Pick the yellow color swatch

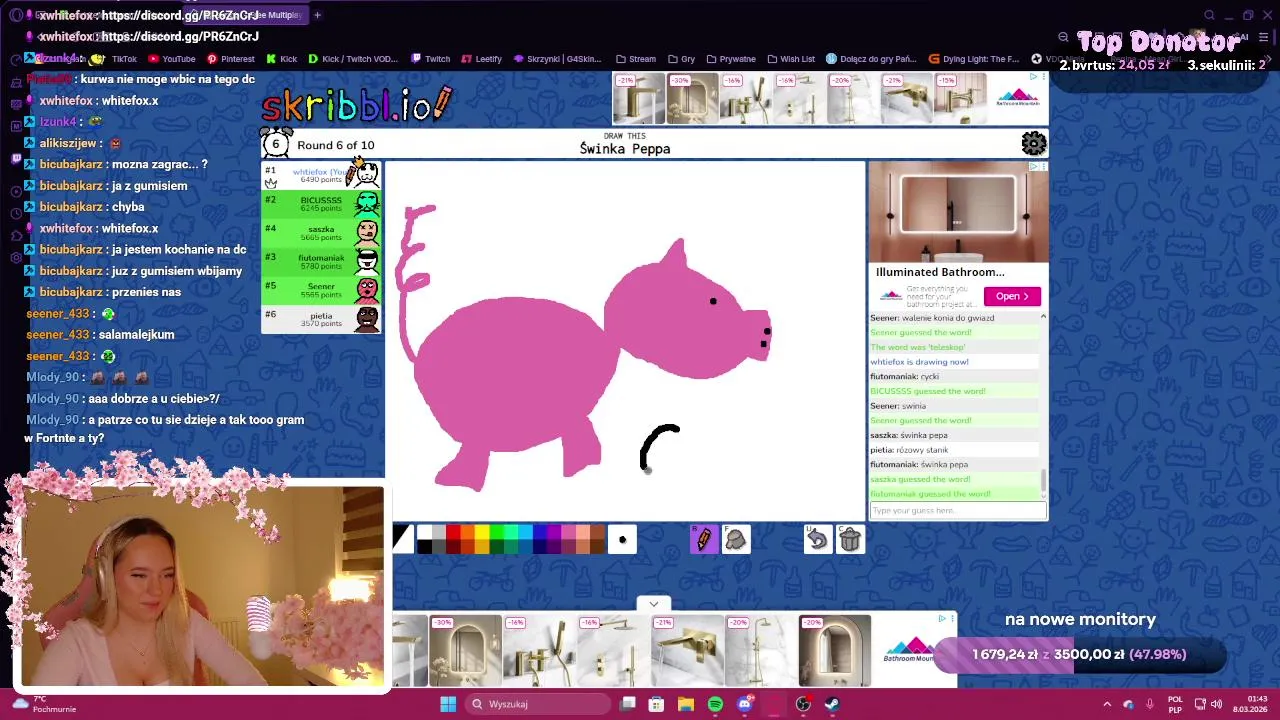(482, 533)
